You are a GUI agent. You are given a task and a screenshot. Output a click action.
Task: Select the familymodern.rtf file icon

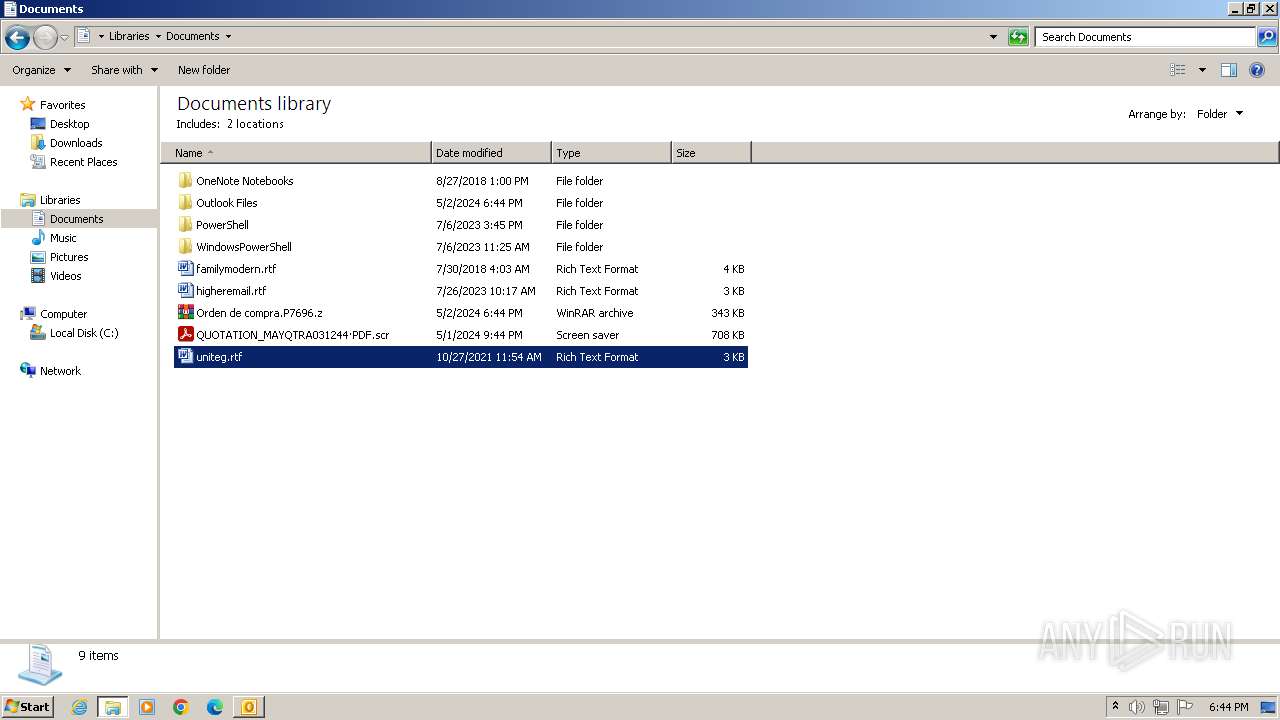tap(185, 269)
